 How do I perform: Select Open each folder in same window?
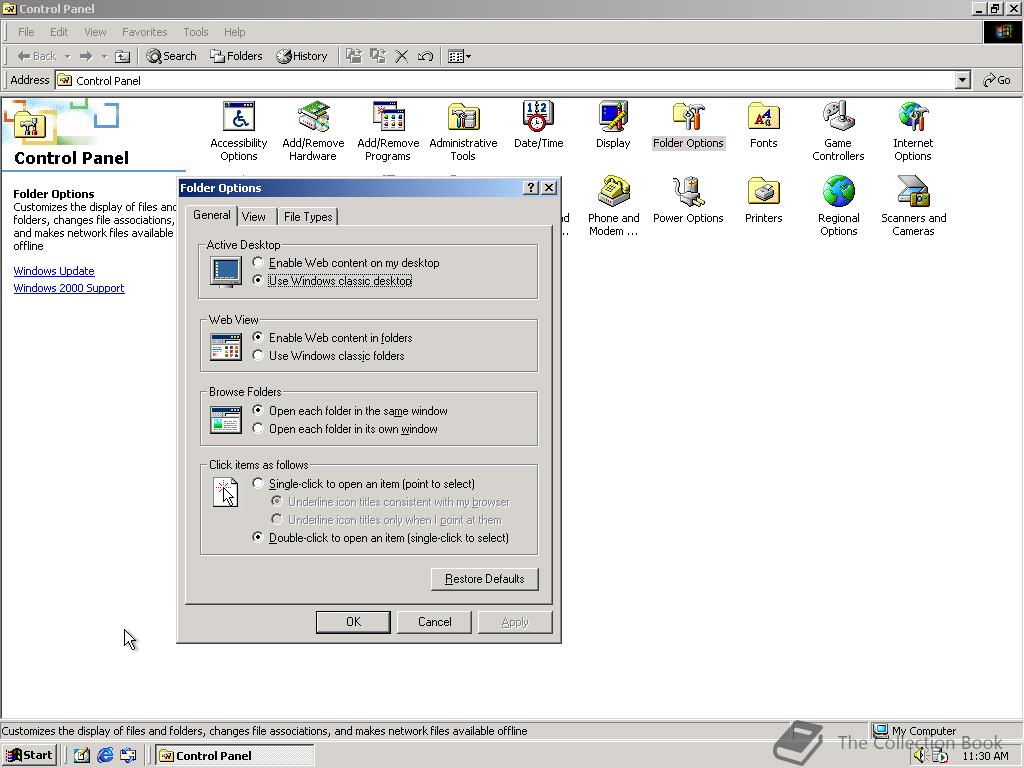tap(350, 411)
